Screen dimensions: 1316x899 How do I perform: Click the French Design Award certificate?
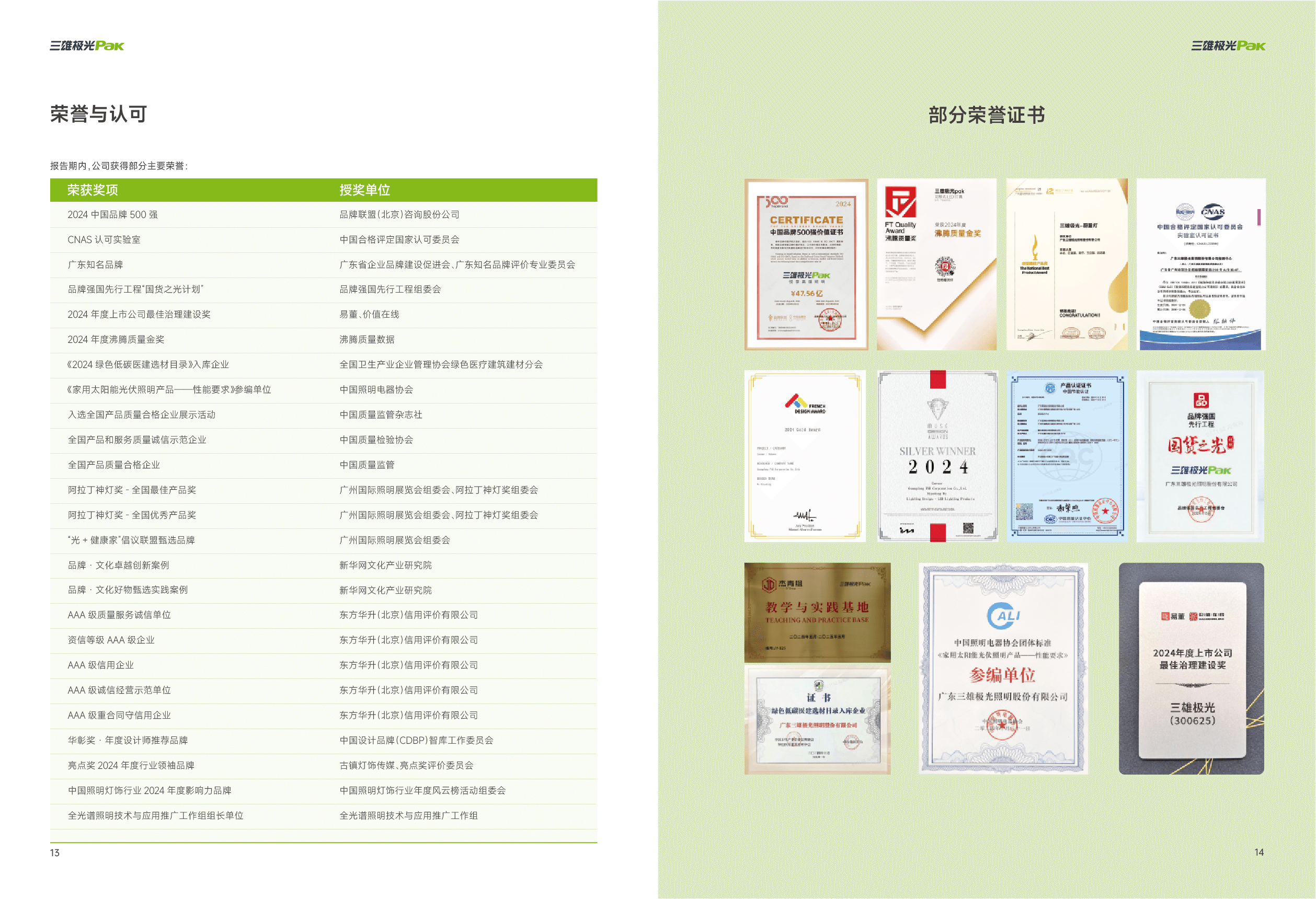(805, 456)
